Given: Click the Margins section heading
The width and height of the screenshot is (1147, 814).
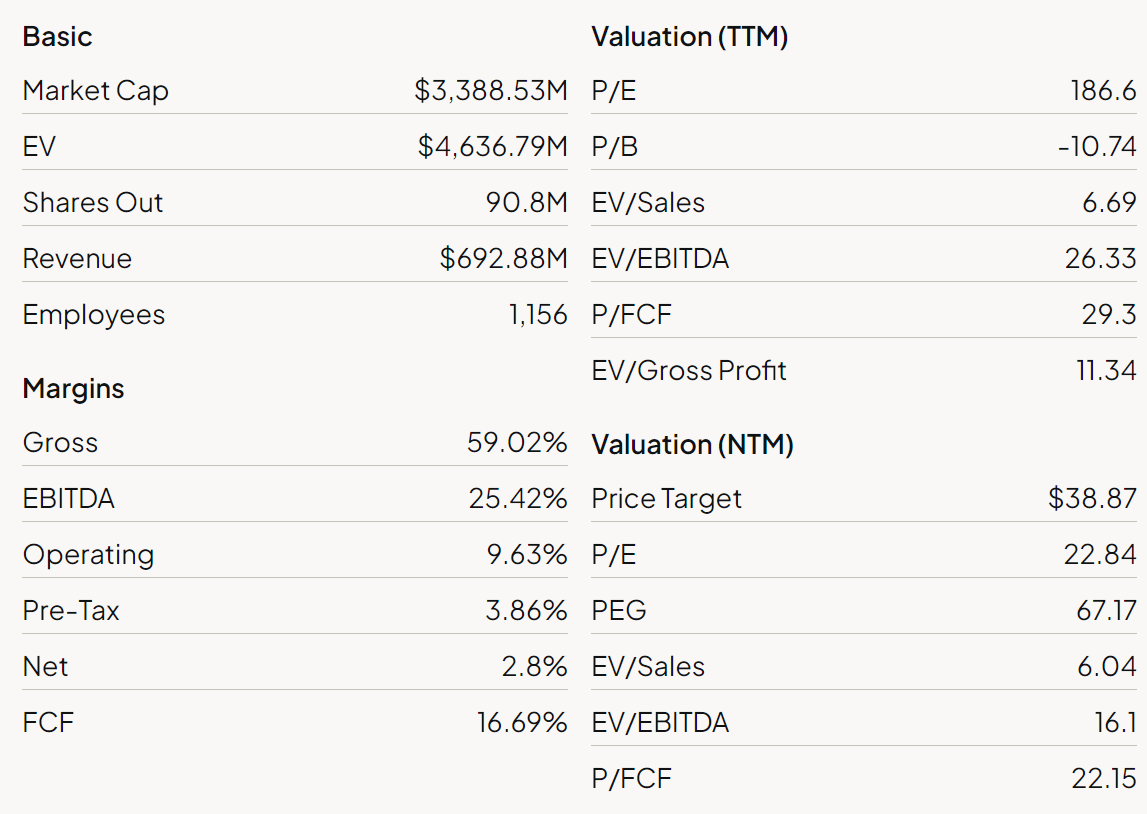Looking at the screenshot, I should 73,389.
